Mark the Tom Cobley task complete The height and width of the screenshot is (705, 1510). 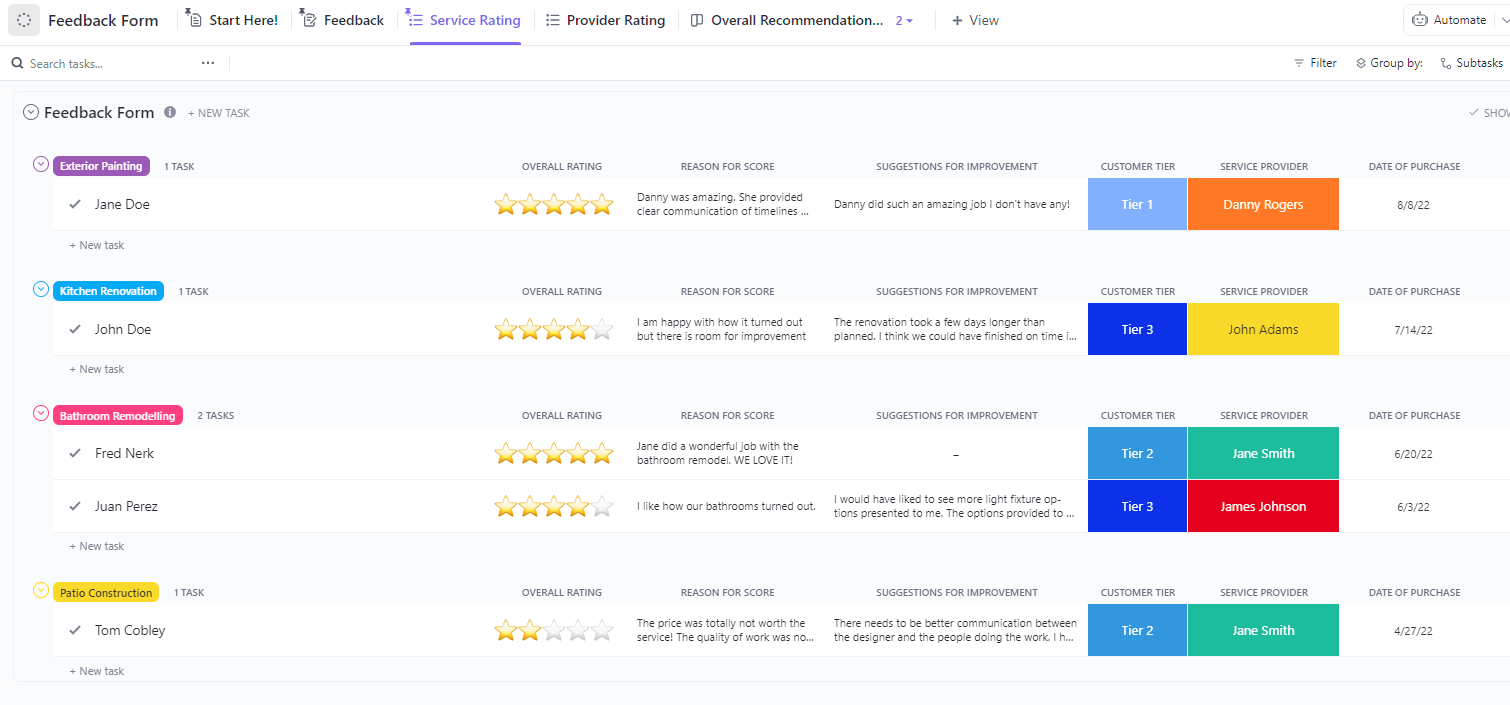75,630
